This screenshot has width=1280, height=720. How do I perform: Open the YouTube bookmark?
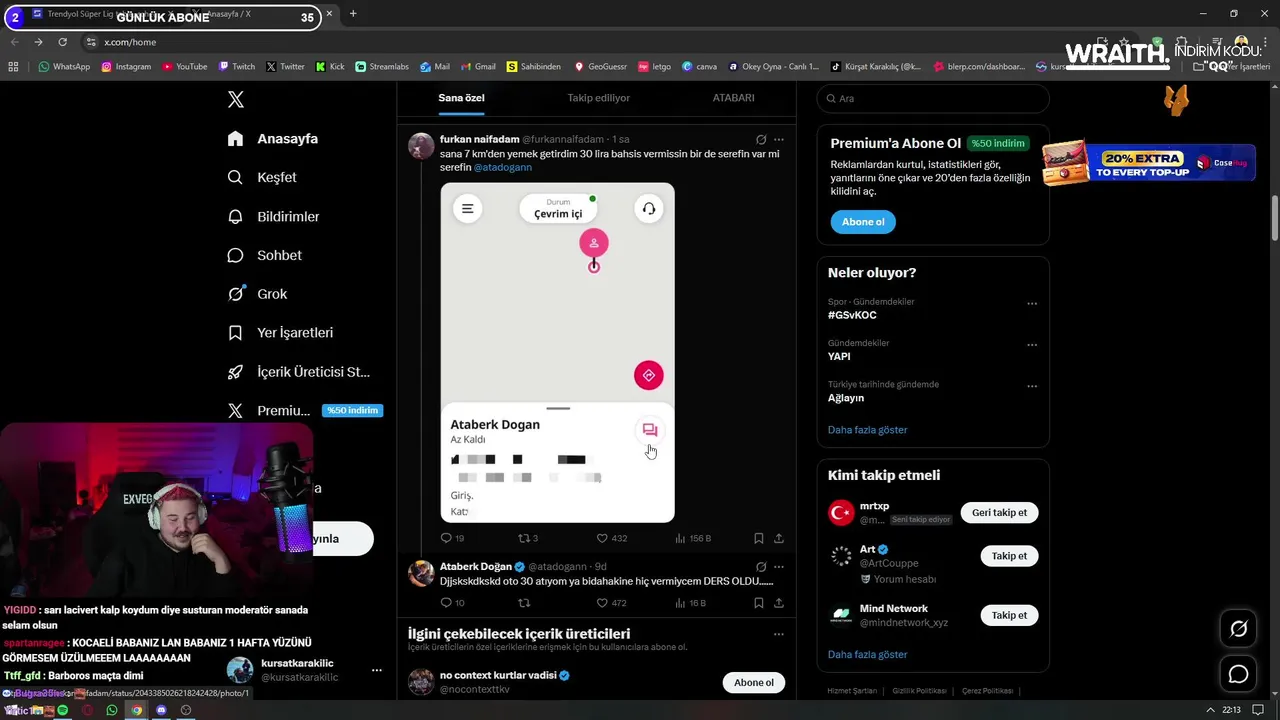point(185,67)
